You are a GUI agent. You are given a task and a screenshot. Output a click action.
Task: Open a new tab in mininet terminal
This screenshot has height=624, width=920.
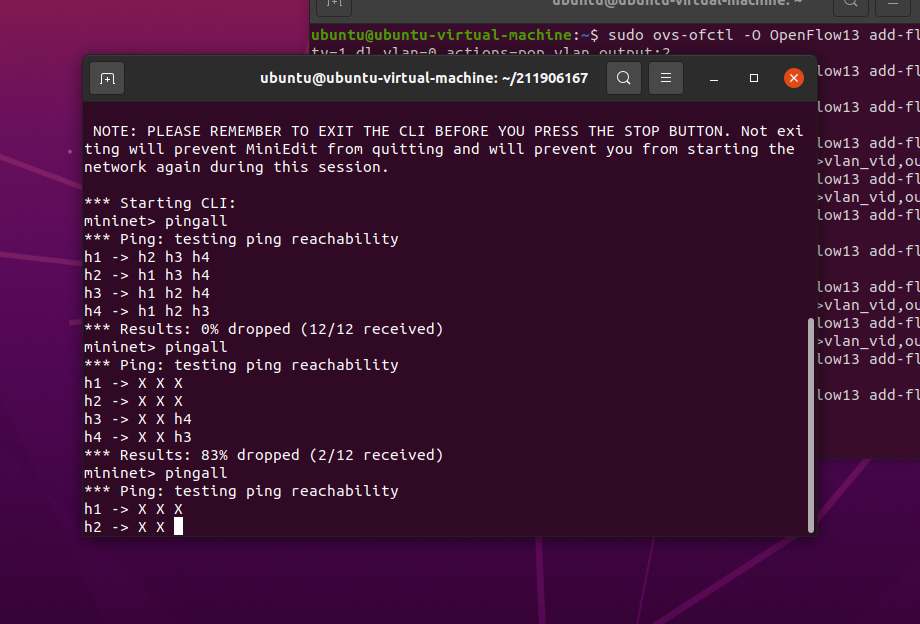pos(107,78)
